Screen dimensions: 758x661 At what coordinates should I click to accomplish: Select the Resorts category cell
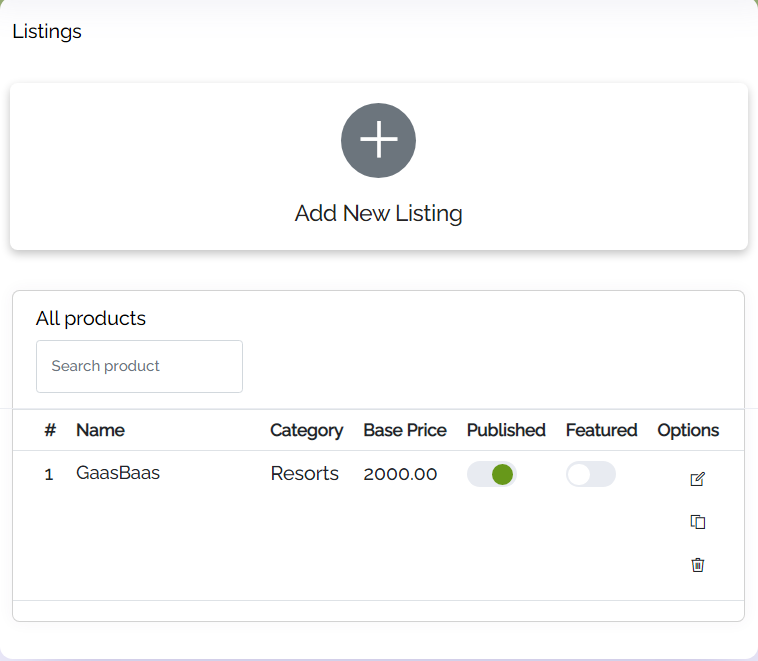(304, 474)
